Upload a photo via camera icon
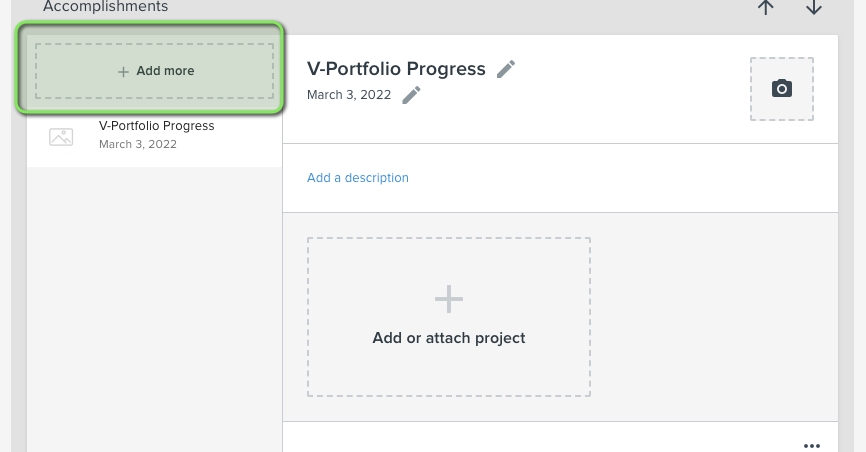Image resolution: width=866 pixels, height=452 pixels. [781, 88]
